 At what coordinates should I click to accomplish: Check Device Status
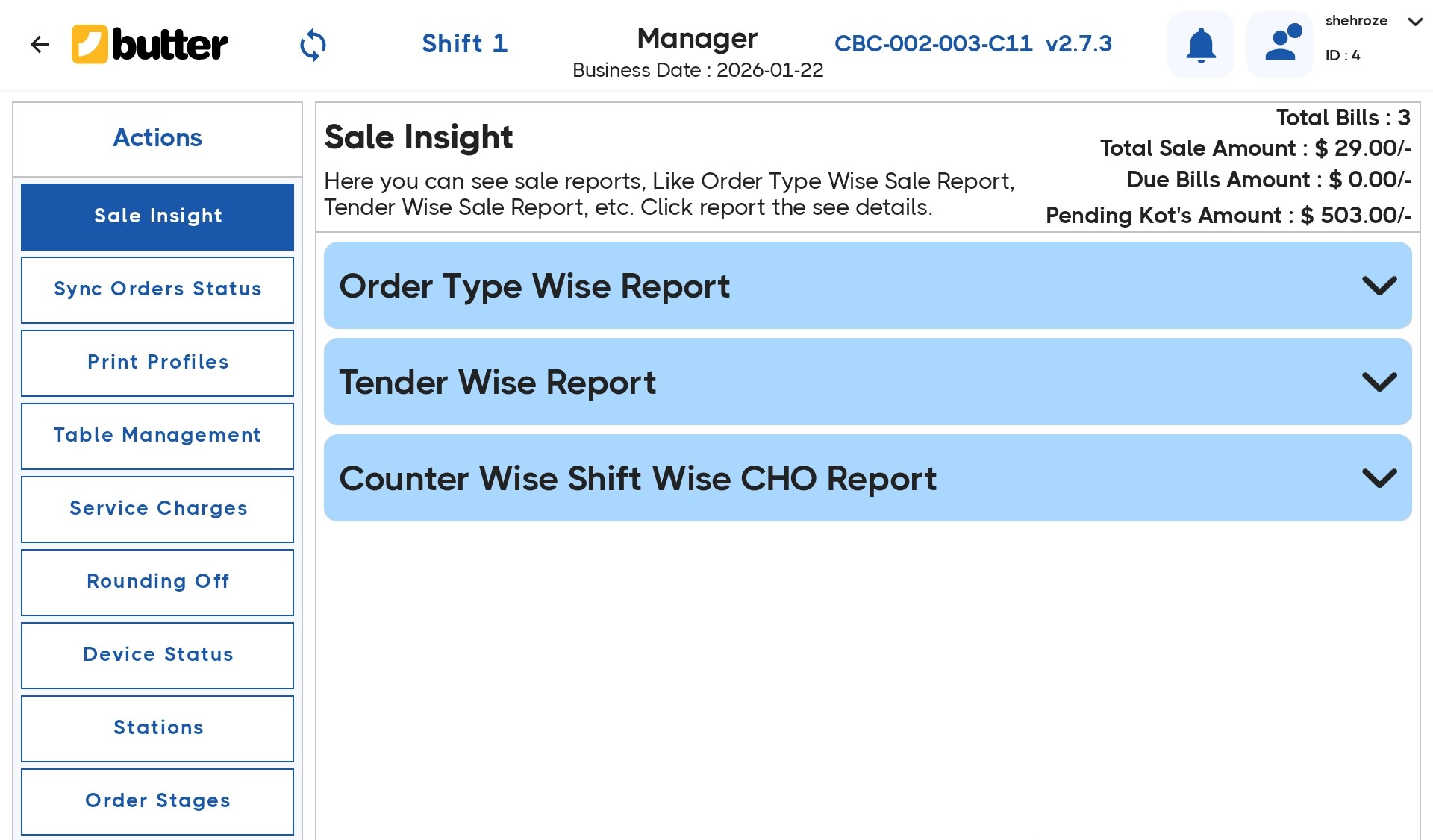tap(157, 655)
